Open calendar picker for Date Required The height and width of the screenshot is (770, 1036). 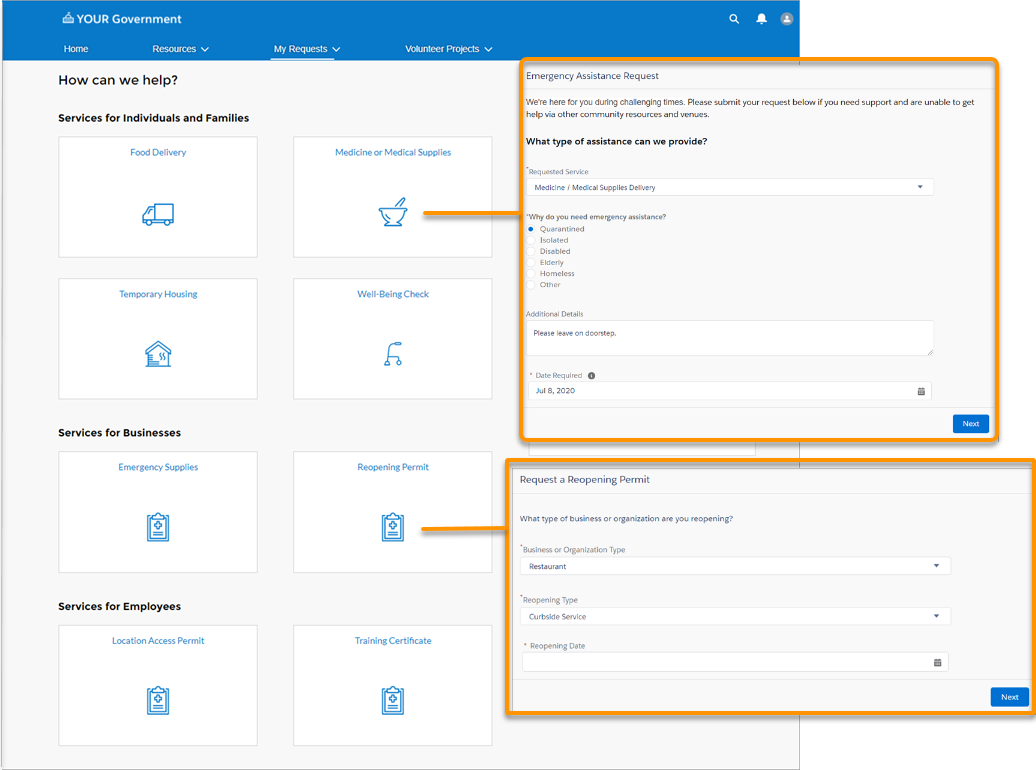point(921,391)
